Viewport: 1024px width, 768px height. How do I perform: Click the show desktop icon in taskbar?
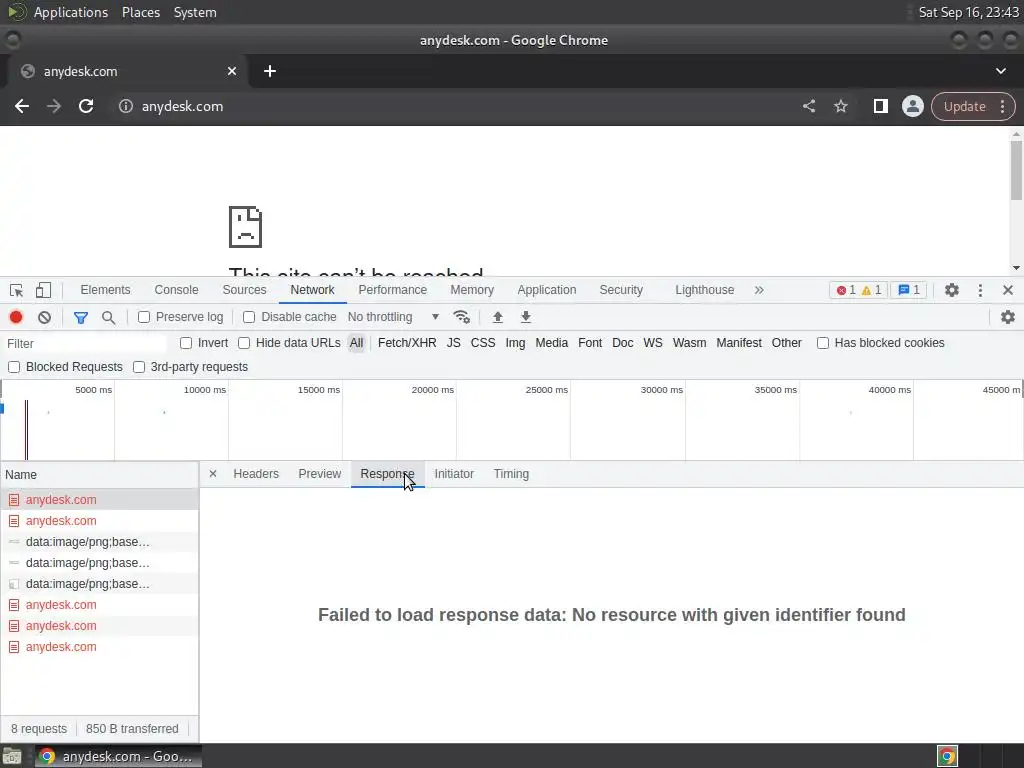click(x=12, y=756)
